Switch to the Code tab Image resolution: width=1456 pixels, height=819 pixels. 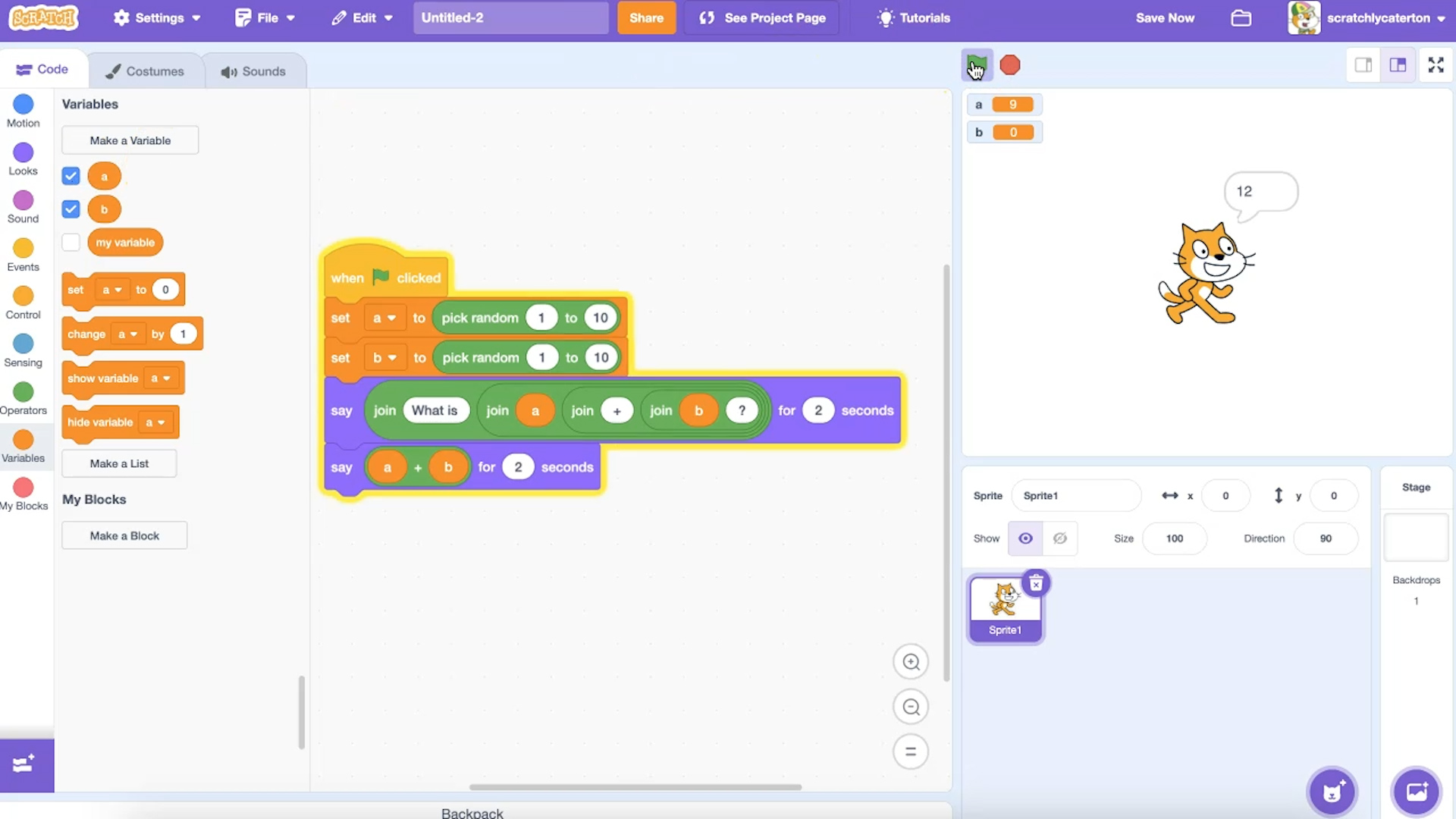pos(42,70)
